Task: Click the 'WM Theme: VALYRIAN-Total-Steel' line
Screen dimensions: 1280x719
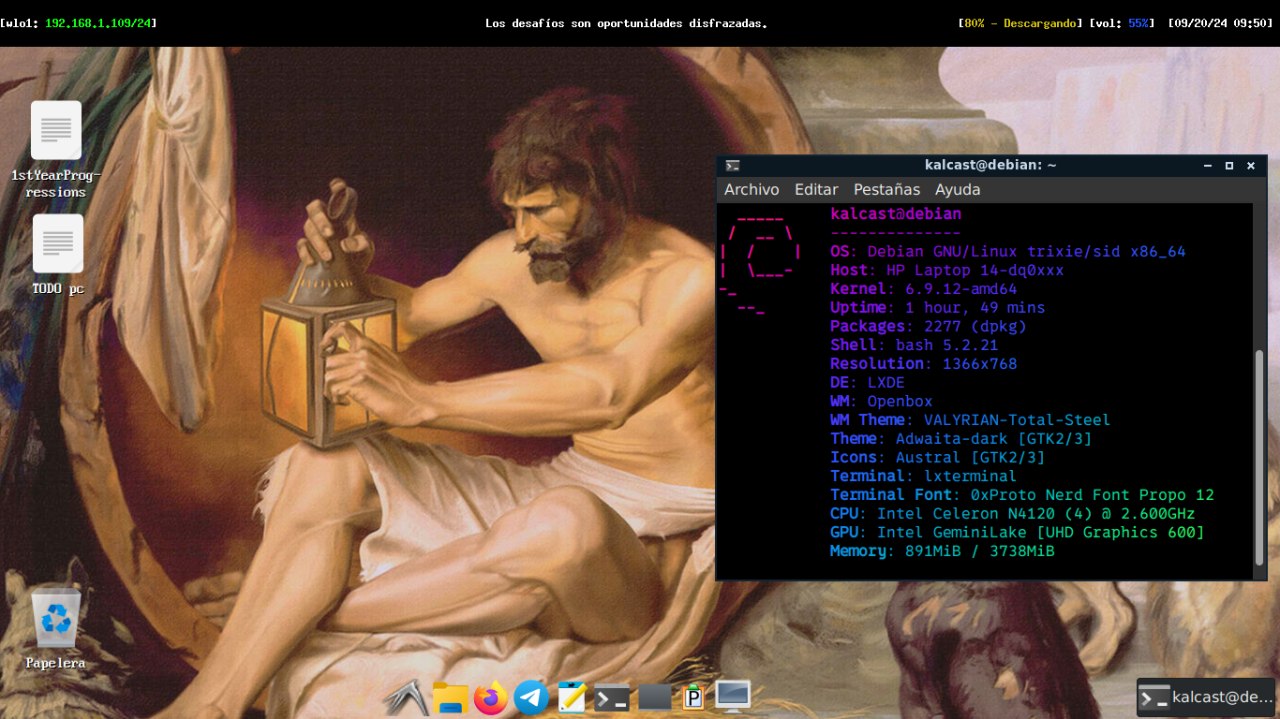Action: point(970,420)
